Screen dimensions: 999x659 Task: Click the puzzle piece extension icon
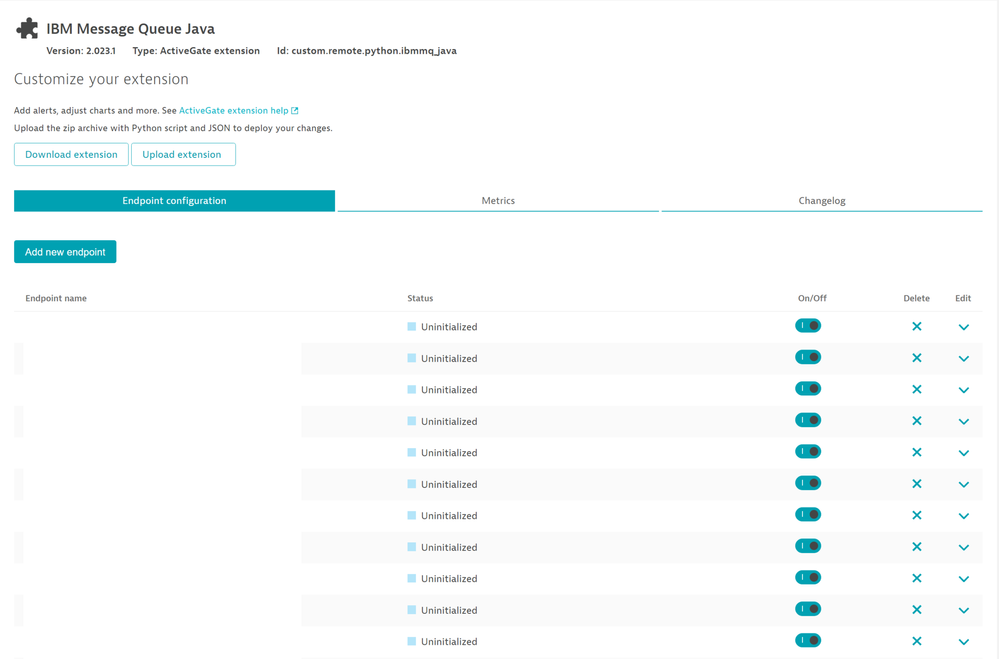click(x=27, y=29)
